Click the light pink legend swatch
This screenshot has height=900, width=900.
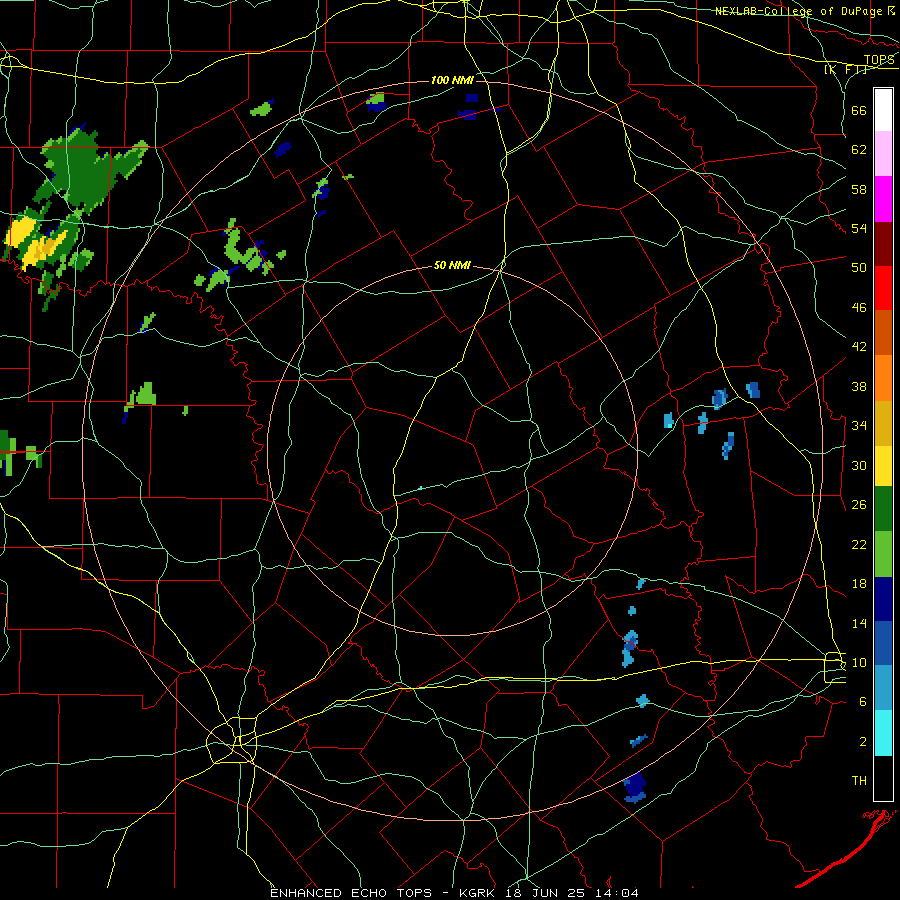point(883,153)
